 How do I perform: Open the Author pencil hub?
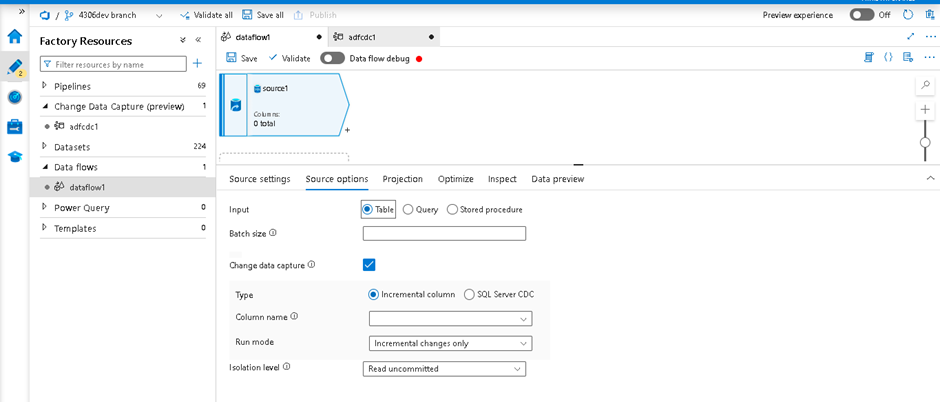tap(14, 67)
